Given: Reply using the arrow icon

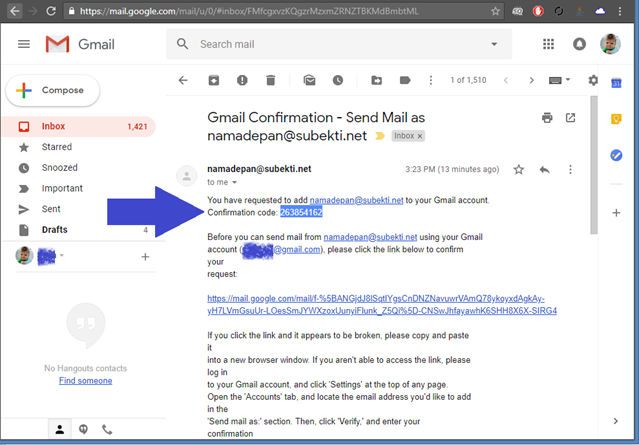Looking at the screenshot, I should pos(545,170).
